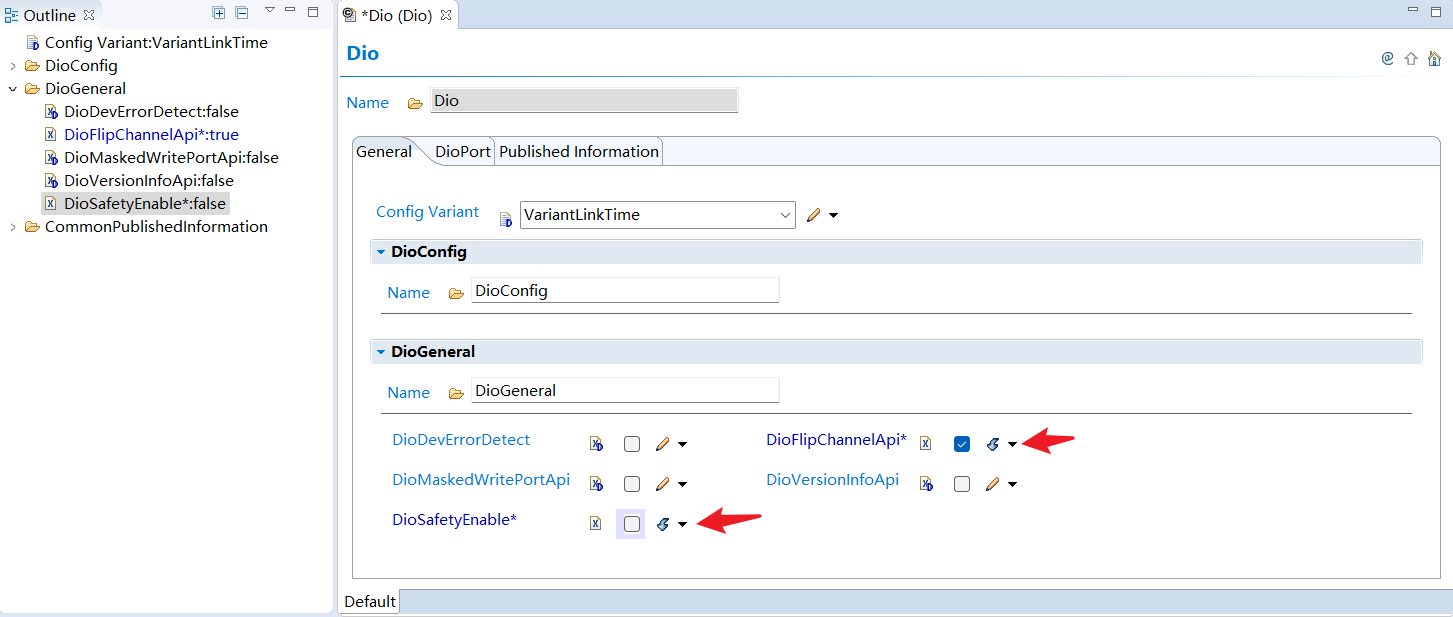Enable the DioMaskedWritePortApi checkbox
The height and width of the screenshot is (617, 1453).
[632, 484]
